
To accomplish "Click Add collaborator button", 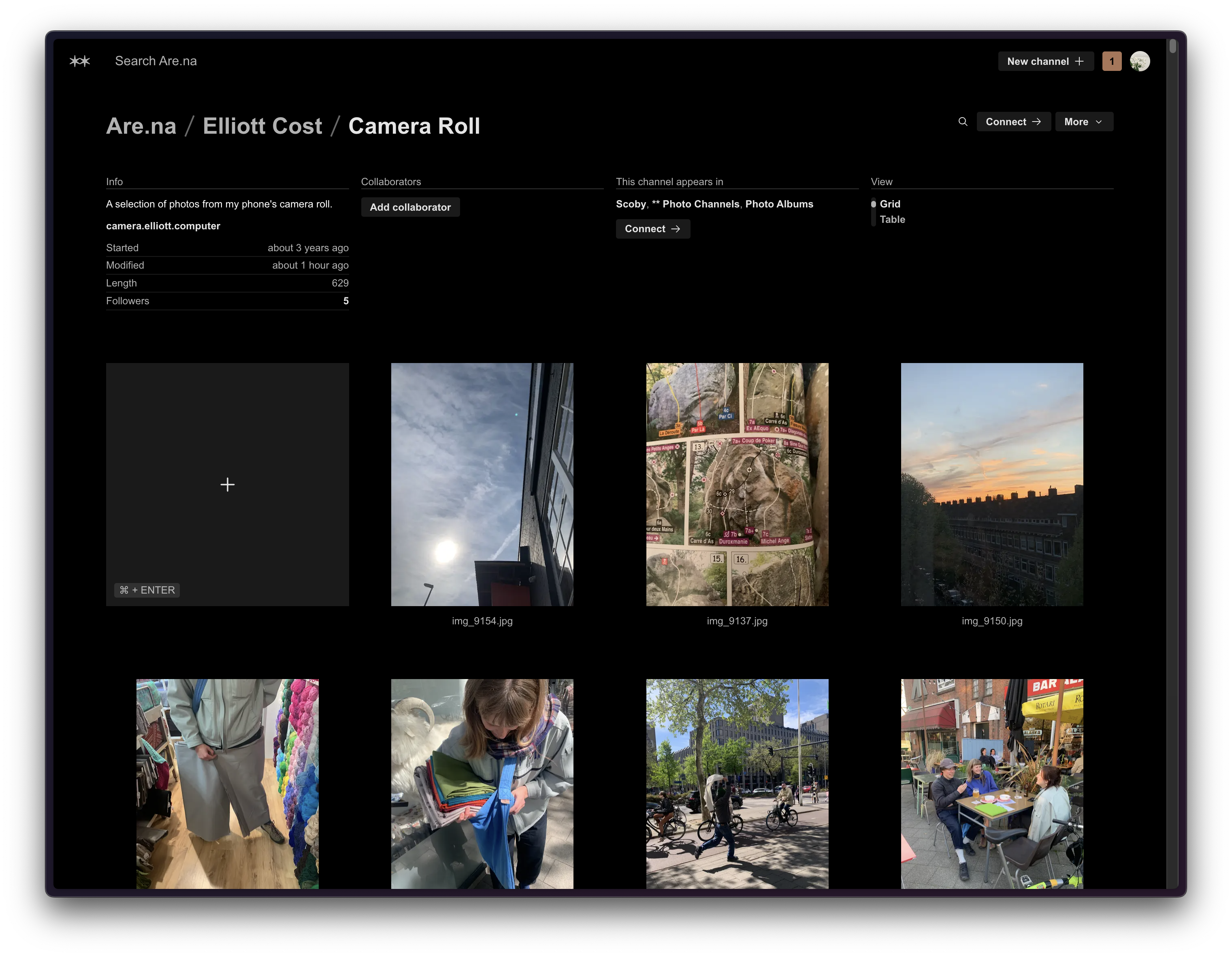I will click(410, 207).
